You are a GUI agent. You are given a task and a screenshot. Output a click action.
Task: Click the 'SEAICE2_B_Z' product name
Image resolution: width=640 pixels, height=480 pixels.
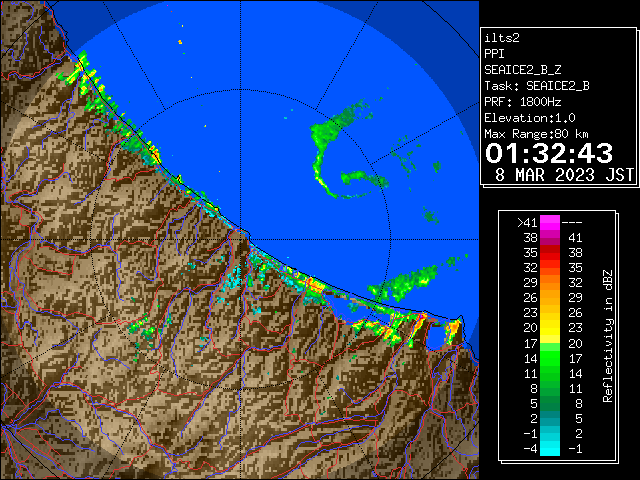click(522, 70)
